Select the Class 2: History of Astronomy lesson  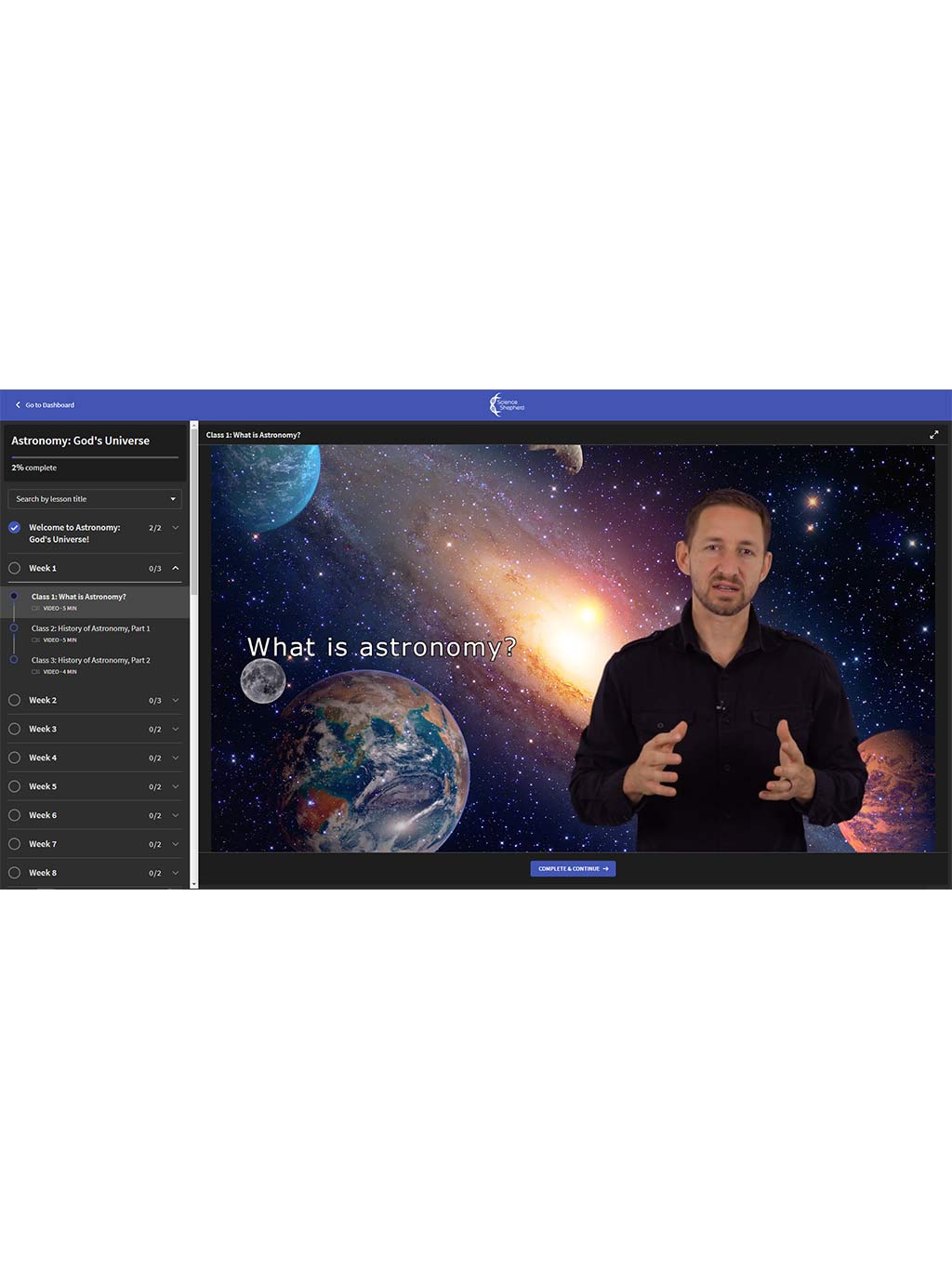(90, 628)
